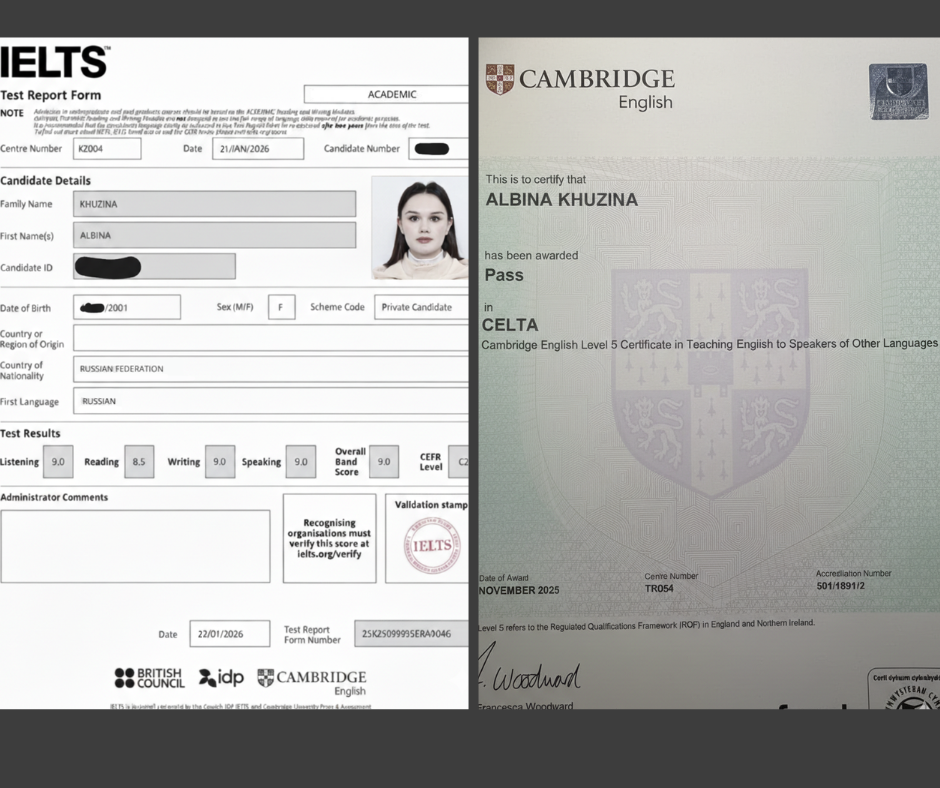Click the candidate photo on IELTS form
Viewport: 940px width, 788px height.
point(420,228)
